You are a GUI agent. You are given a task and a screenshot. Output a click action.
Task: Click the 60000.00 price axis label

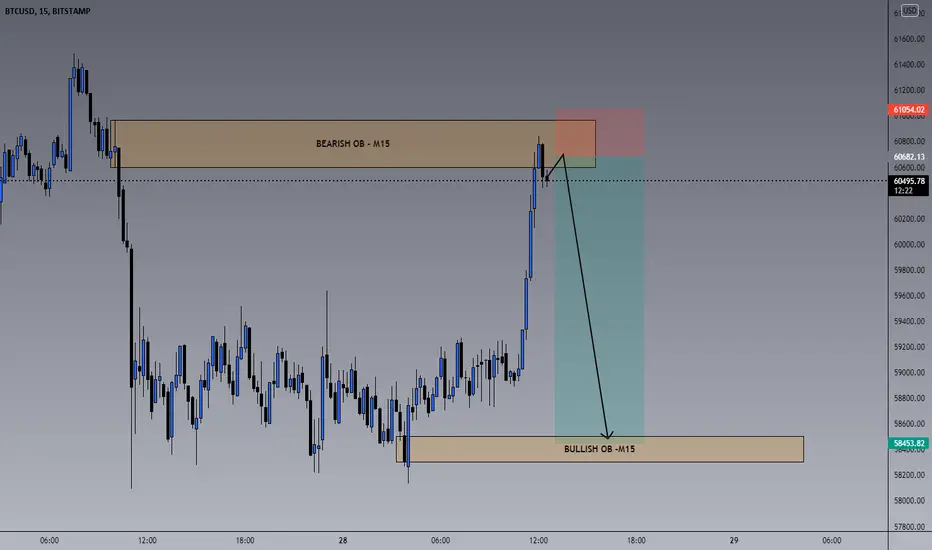[x=909, y=244]
